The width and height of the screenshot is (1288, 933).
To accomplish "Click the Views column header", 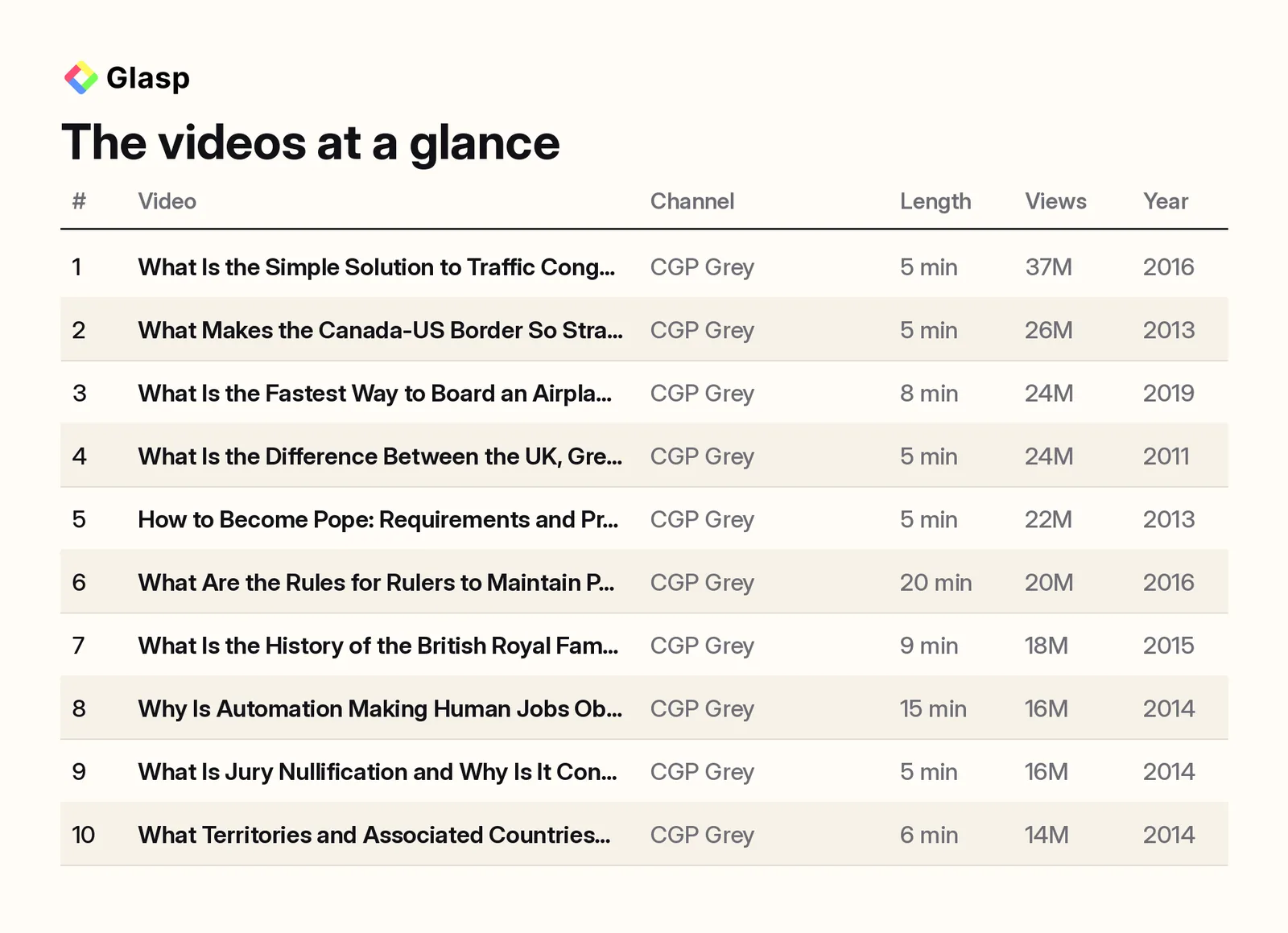I will coord(1055,201).
